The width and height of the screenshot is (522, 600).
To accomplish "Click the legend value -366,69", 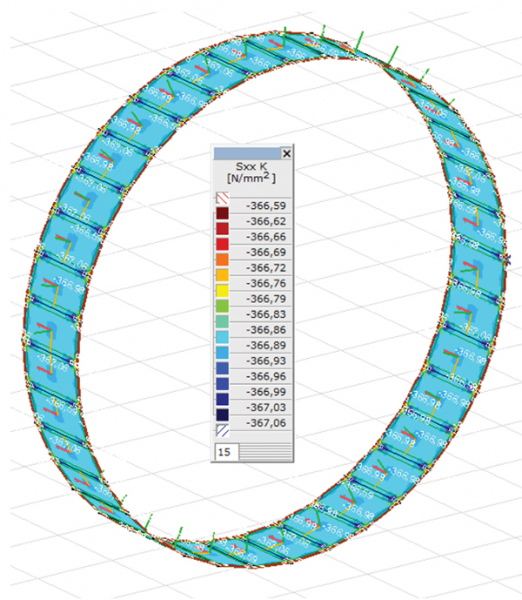I will [x=266, y=253].
